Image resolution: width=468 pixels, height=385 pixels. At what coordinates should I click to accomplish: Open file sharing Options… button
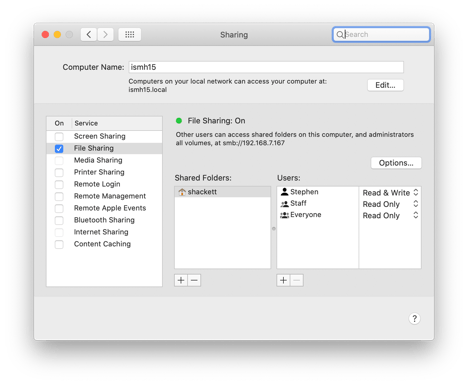tap(396, 163)
